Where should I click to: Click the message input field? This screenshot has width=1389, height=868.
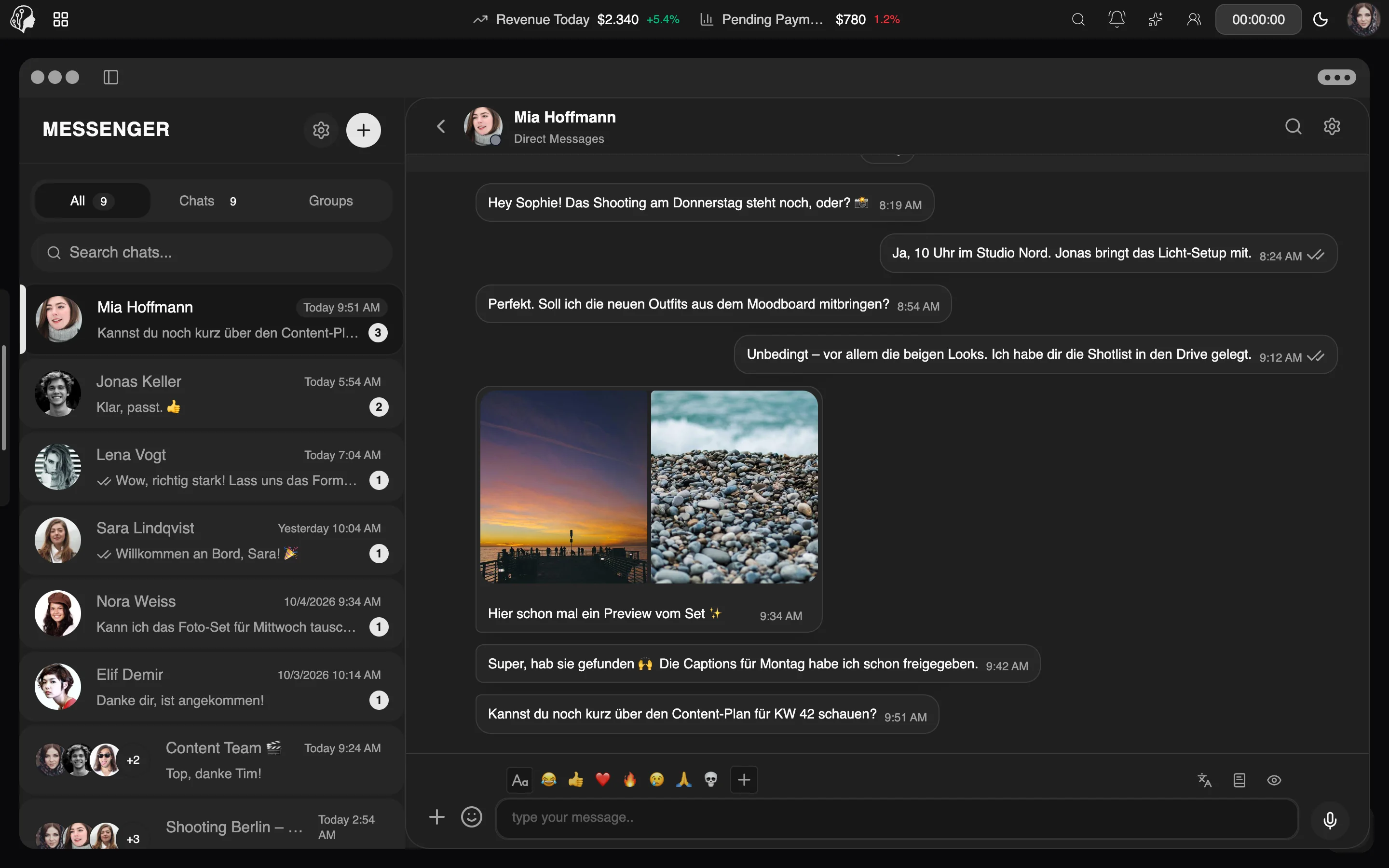897,818
